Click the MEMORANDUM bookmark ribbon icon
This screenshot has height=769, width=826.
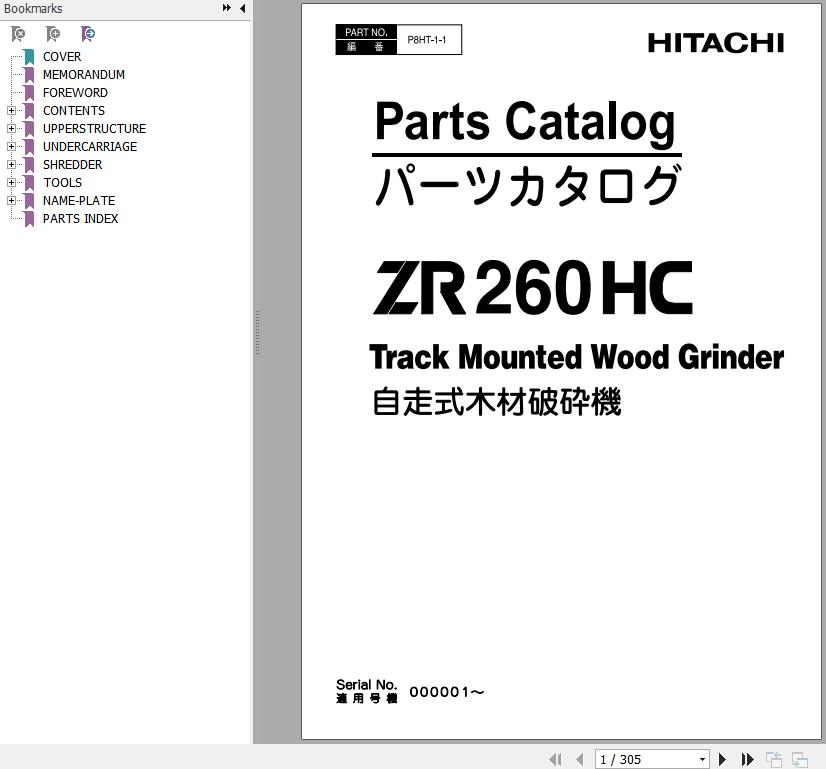coord(30,75)
